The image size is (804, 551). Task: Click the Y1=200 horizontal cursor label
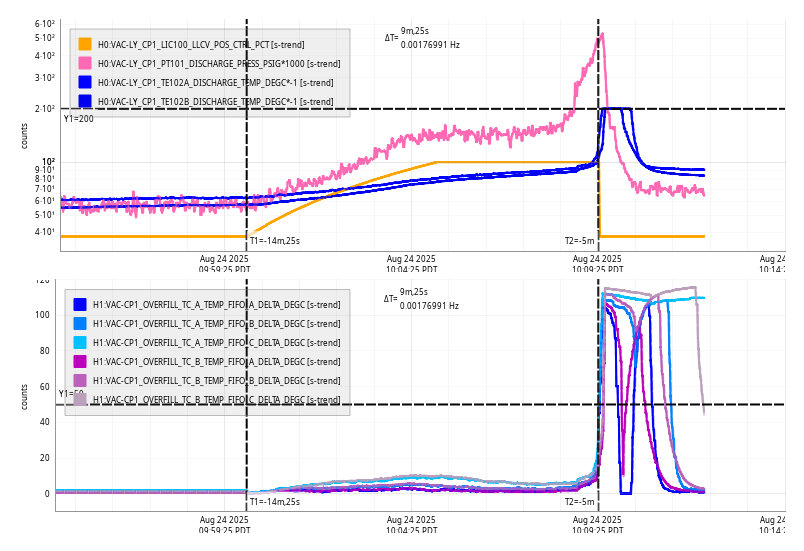pos(78,118)
